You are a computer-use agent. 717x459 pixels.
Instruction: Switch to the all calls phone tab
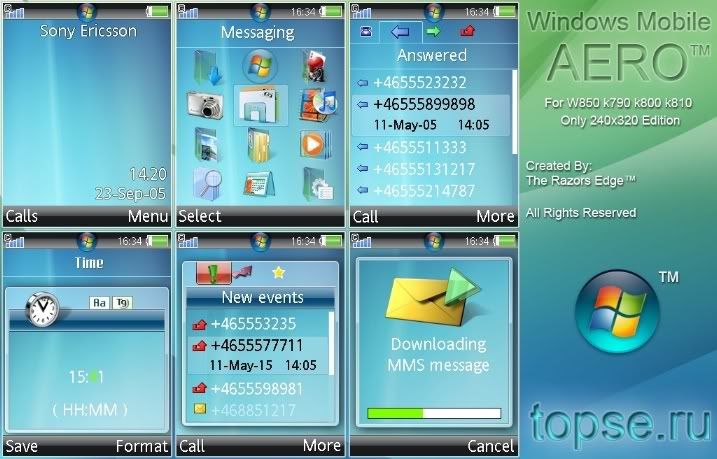pos(365,32)
